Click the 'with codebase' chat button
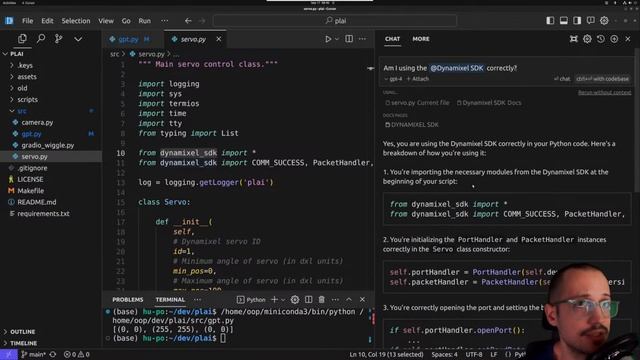640x360 pixels. [x=602, y=79]
